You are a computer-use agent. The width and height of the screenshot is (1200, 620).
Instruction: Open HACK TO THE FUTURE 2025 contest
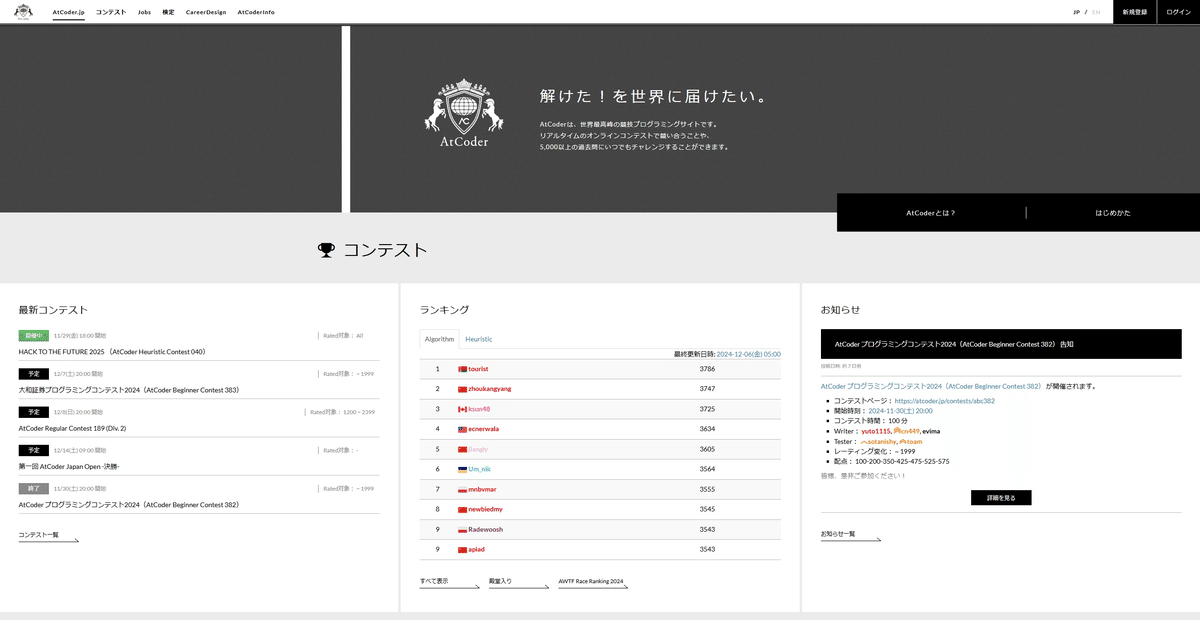pos(112,352)
